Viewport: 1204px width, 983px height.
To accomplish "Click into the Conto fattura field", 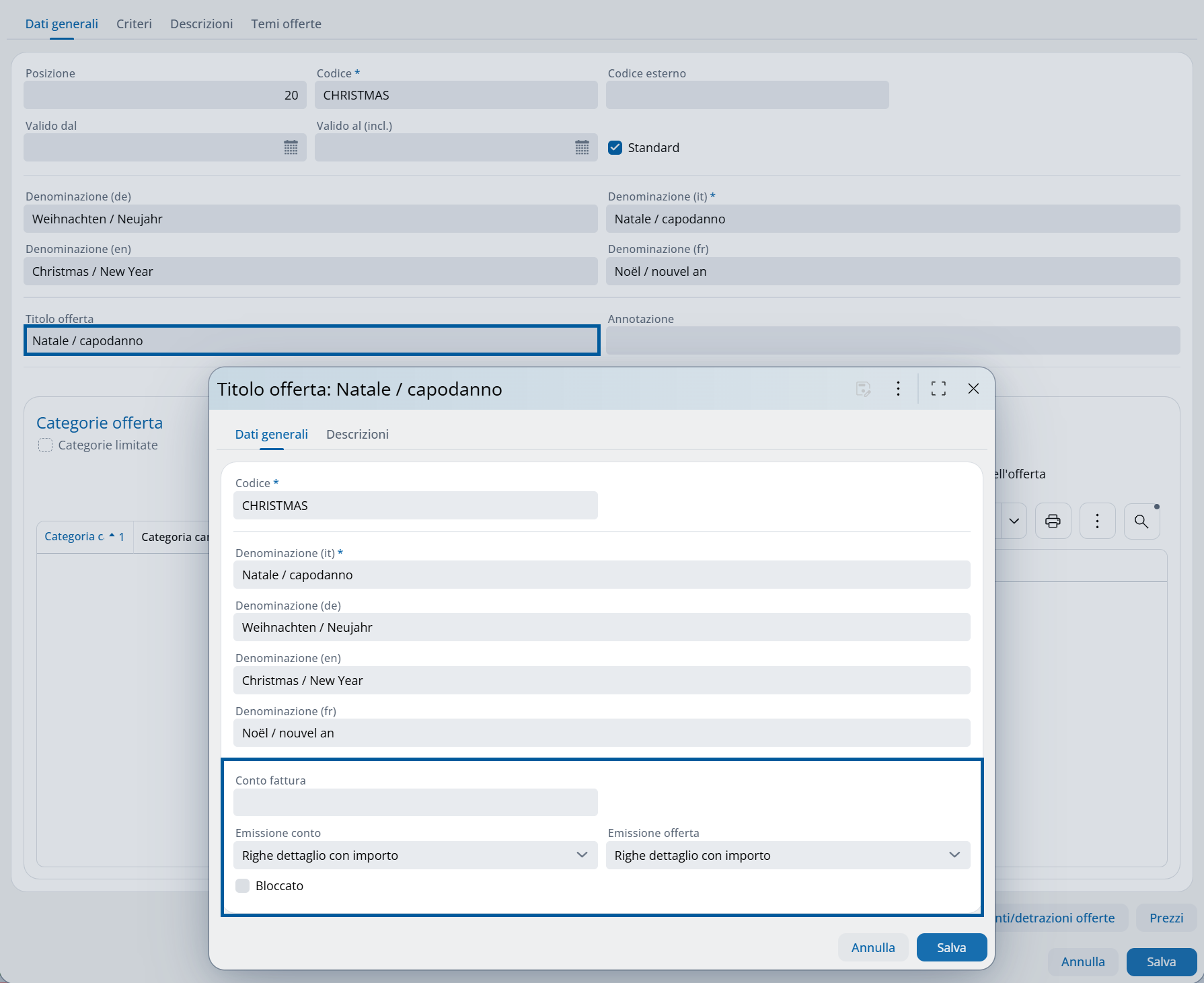I will point(415,803).
